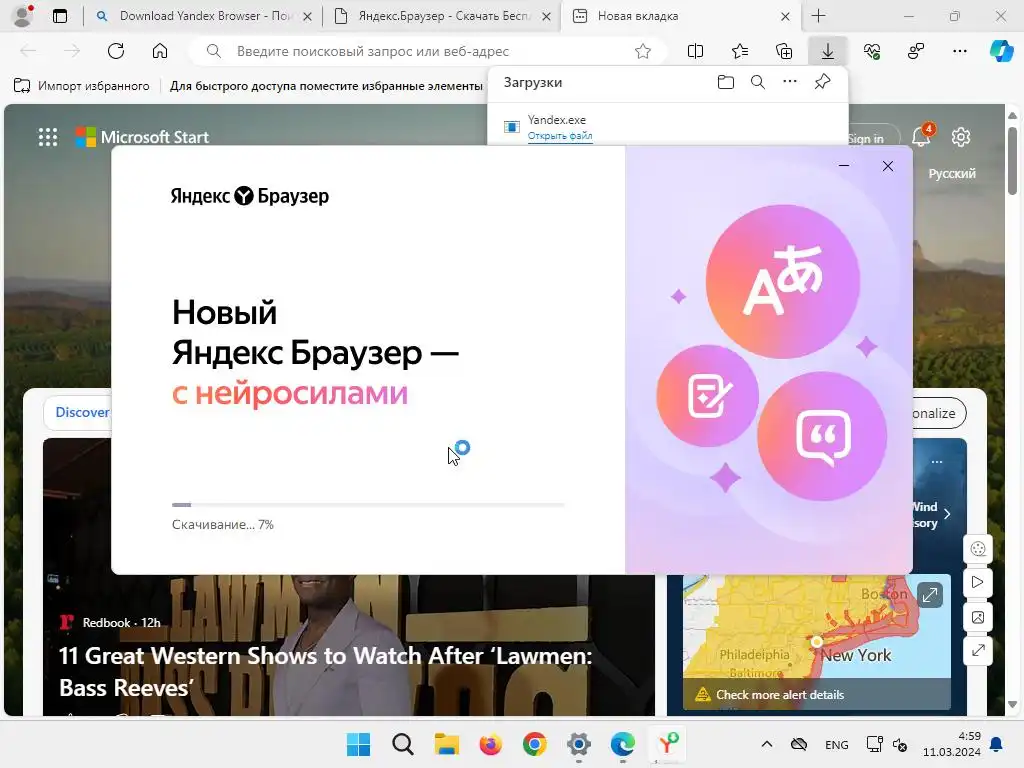Image resolution: width=1024 pixels, height=768 pixels.
Task: Click the image background side button
Action: 978,617
